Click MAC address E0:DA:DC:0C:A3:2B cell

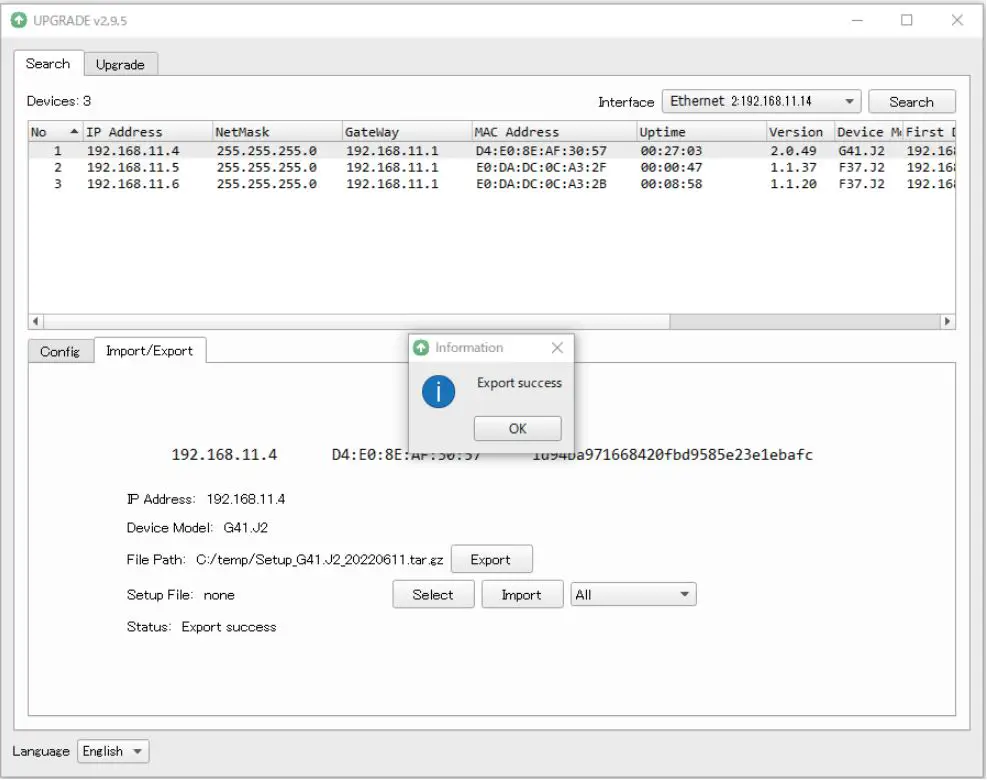tap(541, 184)
